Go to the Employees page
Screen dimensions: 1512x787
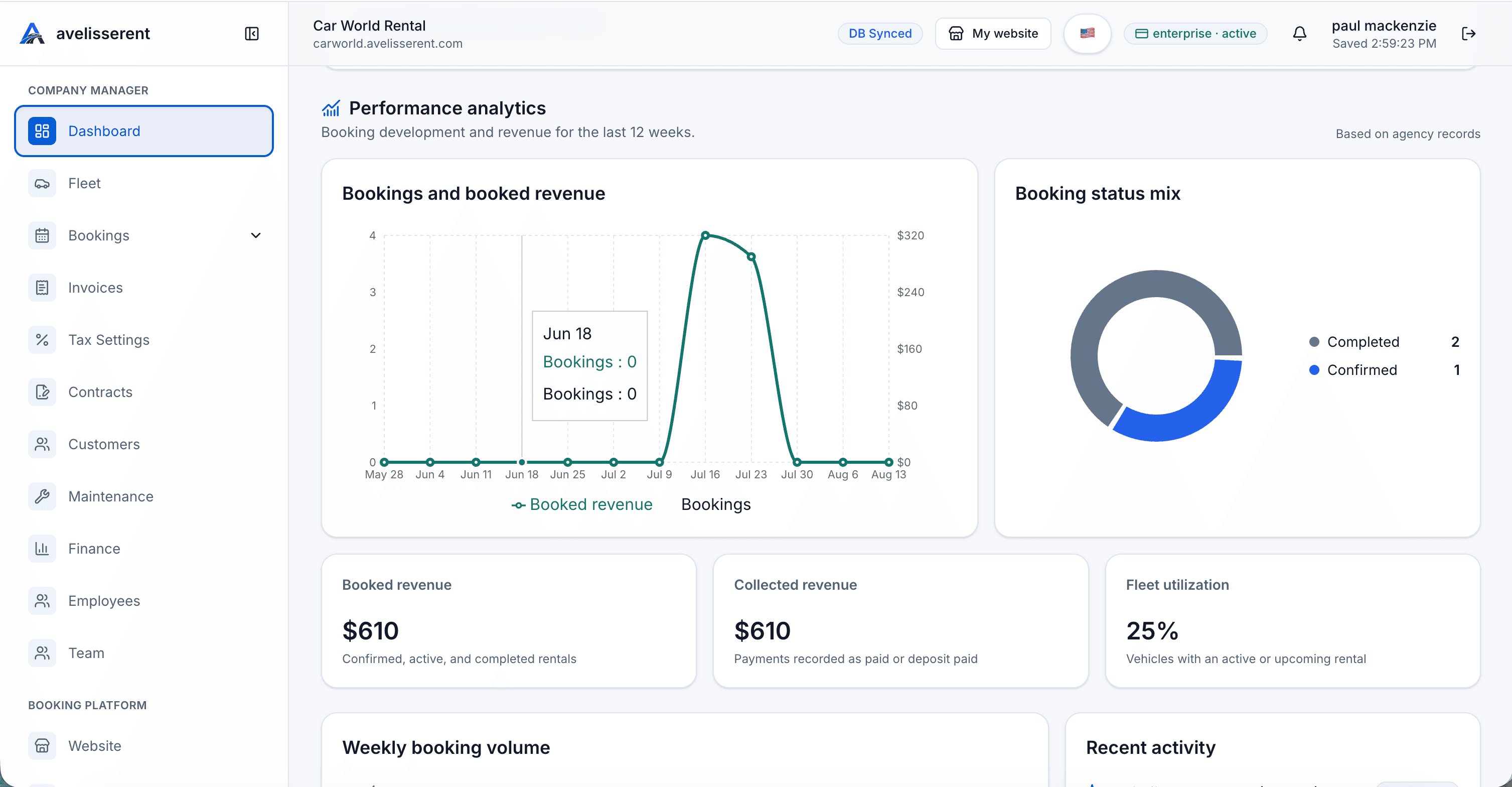coord(144,601)
